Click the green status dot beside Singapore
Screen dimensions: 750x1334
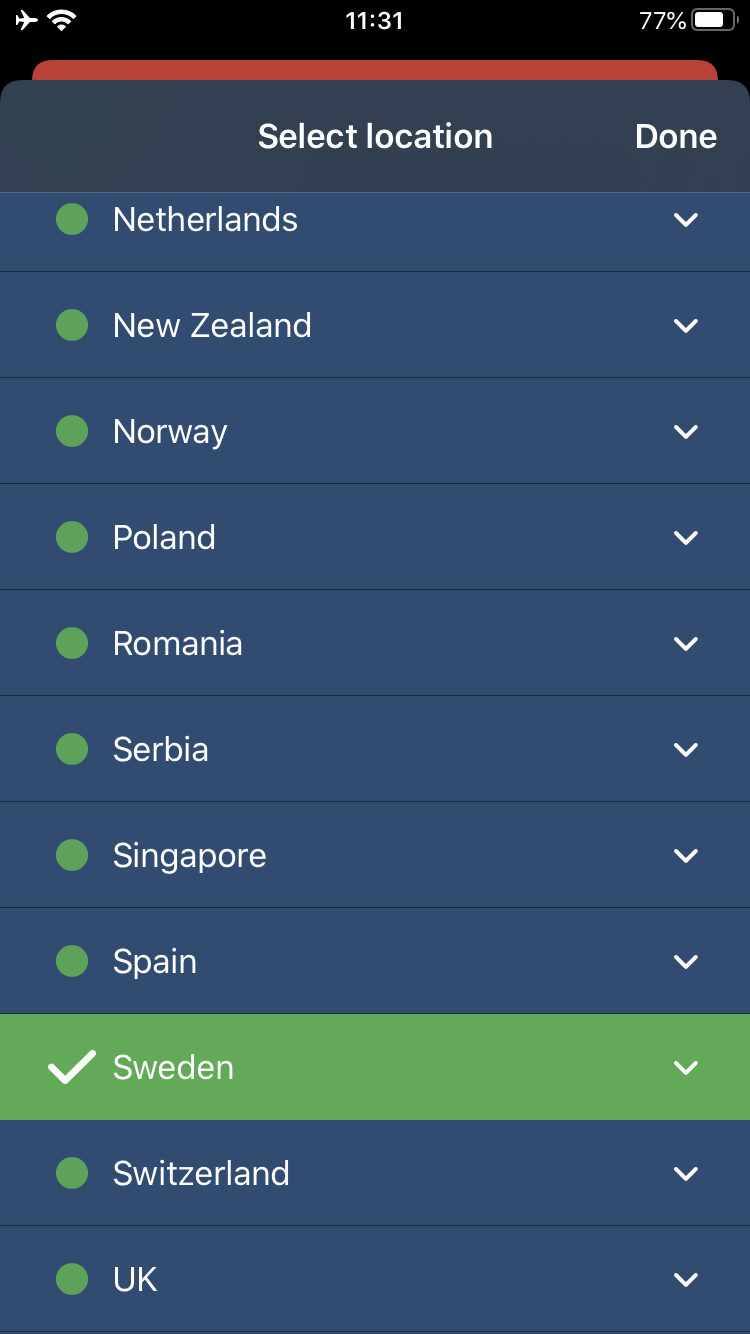point(72,855)
